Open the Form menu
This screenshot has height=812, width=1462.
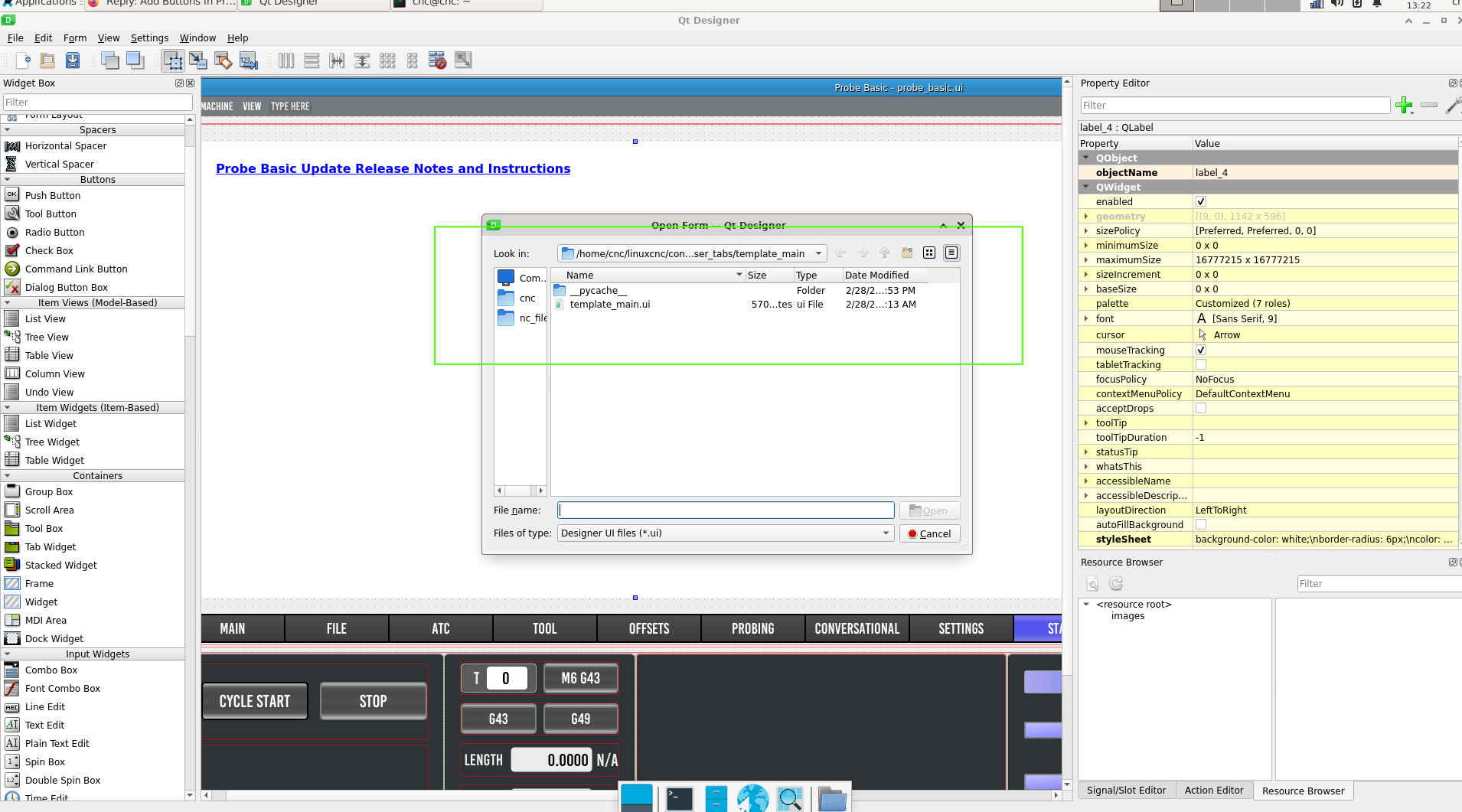tap(74, 38)
